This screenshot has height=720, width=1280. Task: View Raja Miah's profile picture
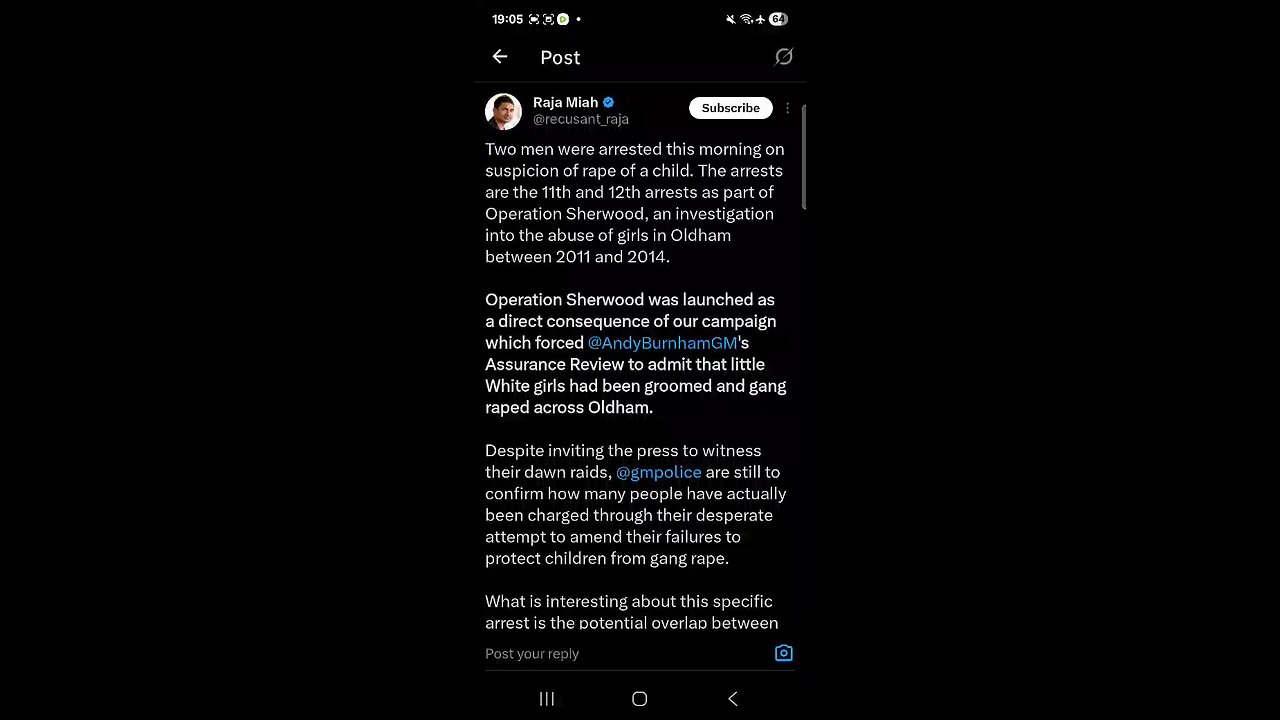[503, 111]
